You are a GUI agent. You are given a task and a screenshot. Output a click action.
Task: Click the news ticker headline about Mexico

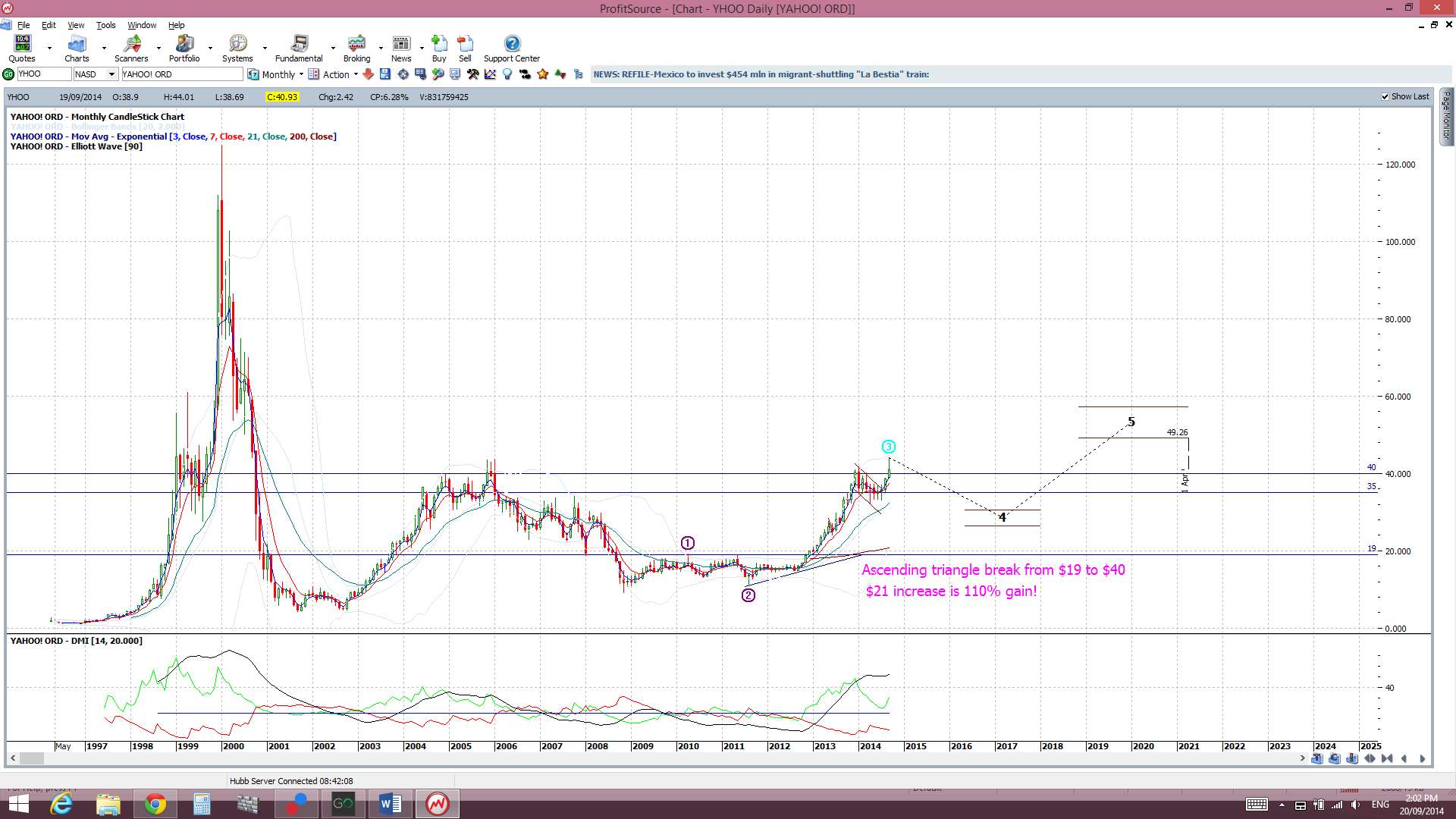pos(761,74)
